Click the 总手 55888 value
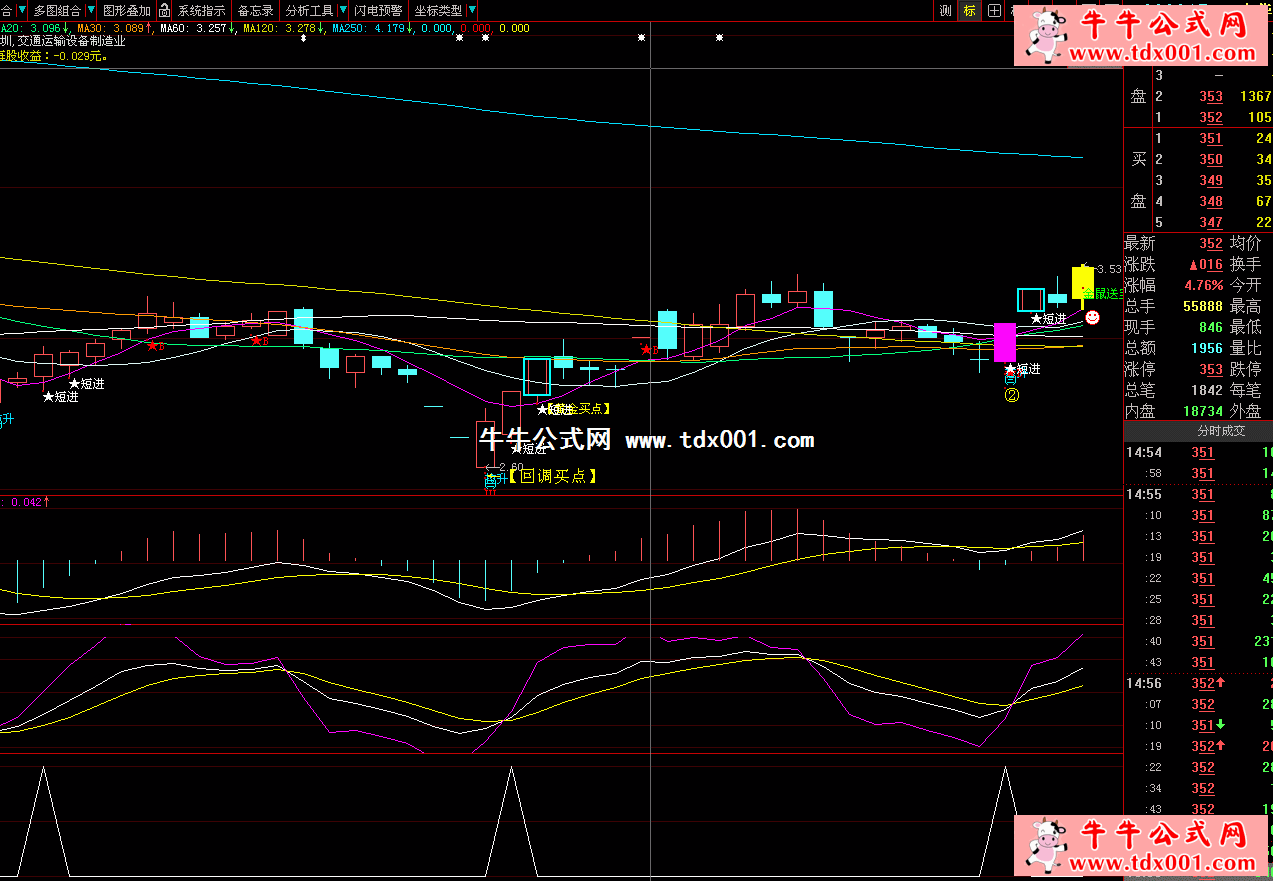The width and height of the screenshot is (1273, 881). point(1203,306)
